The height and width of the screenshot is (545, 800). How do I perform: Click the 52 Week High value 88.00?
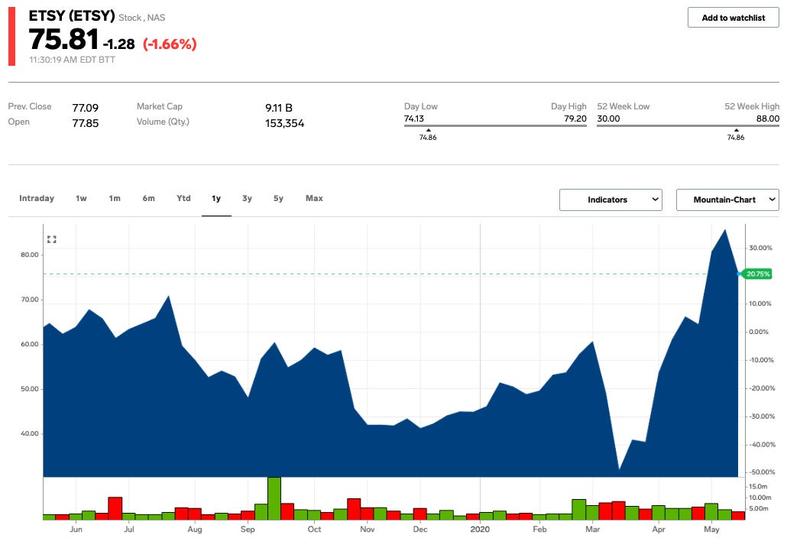[x=768, y=118]
